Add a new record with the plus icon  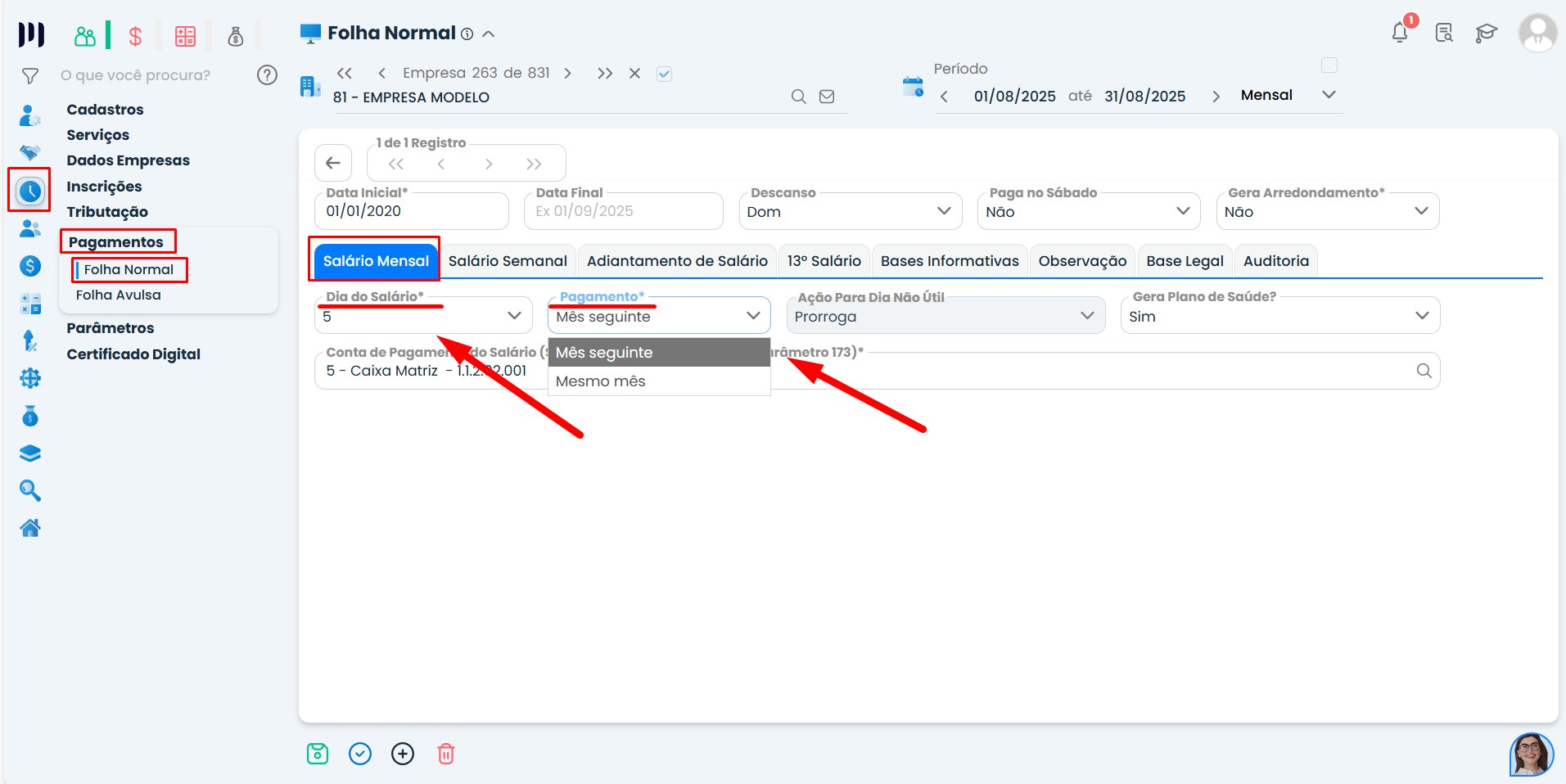(x=403, y=753)
